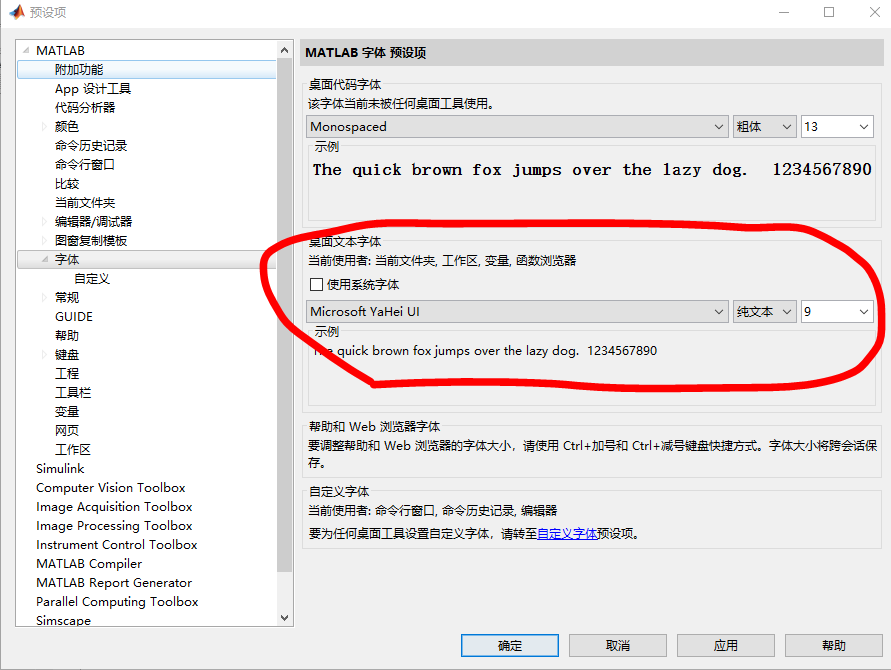Select 图窗复制模板 in the tree

coord(91,240)
